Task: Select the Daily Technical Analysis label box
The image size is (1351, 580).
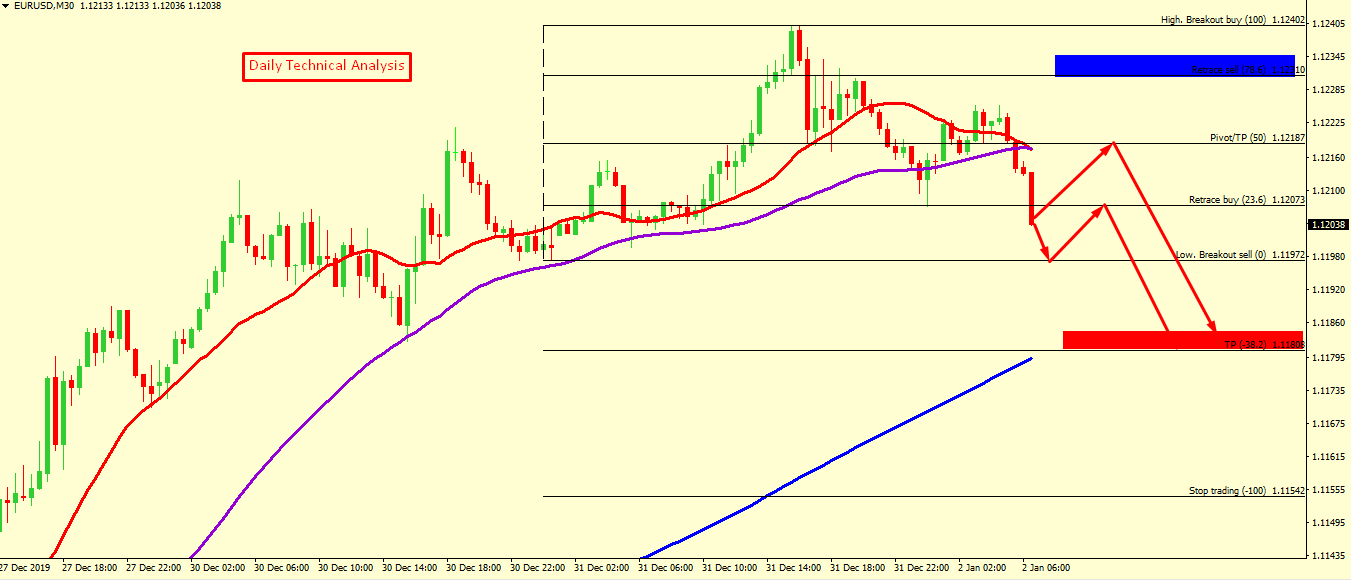Action: (x=327, y=66)
